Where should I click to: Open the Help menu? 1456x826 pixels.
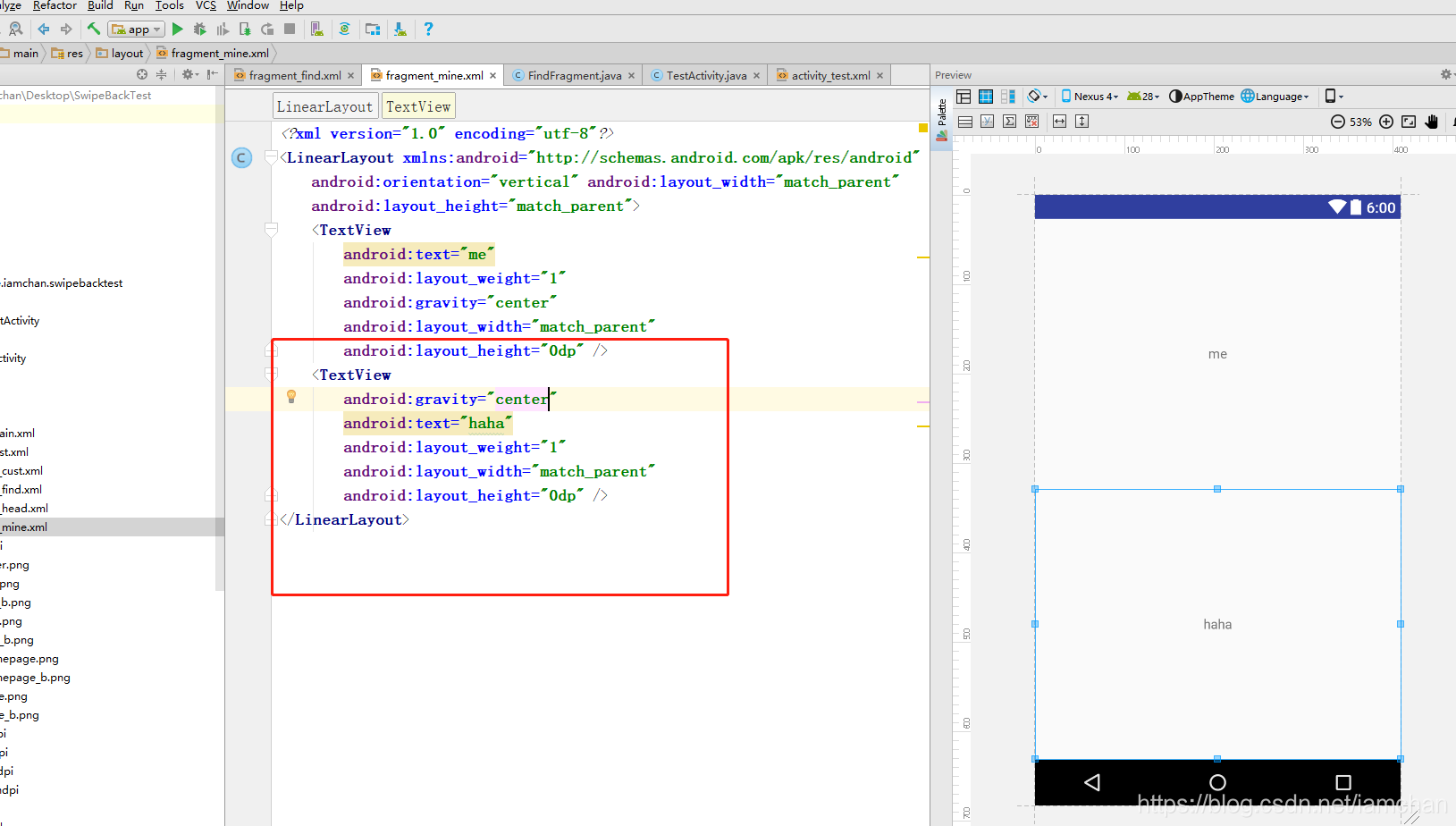[x=291, y=5]
